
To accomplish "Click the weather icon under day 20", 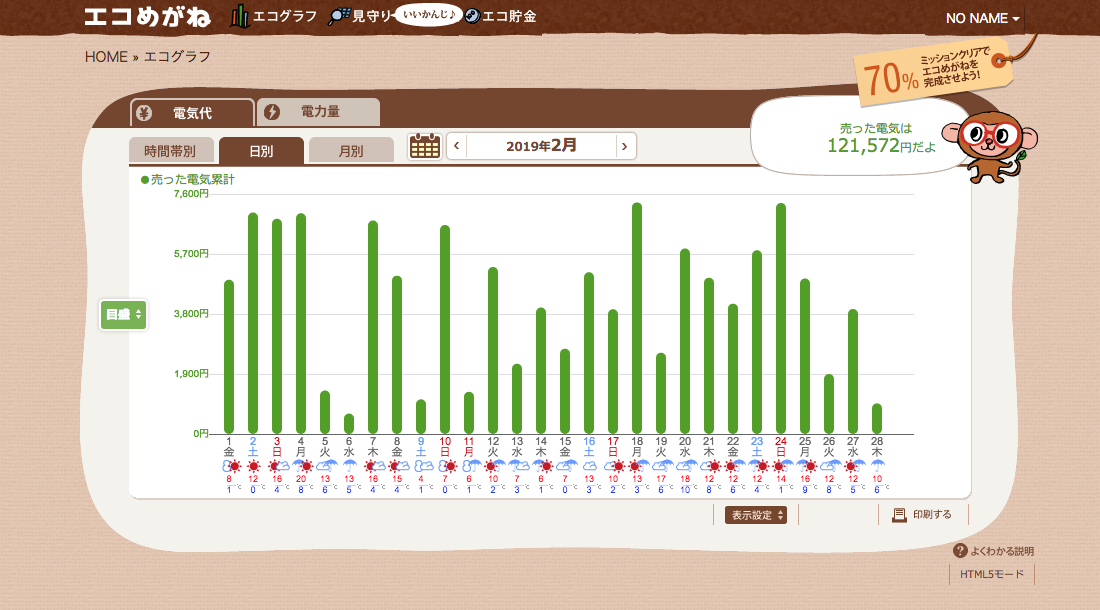I will pyautogui.click(x=685, y=466).
